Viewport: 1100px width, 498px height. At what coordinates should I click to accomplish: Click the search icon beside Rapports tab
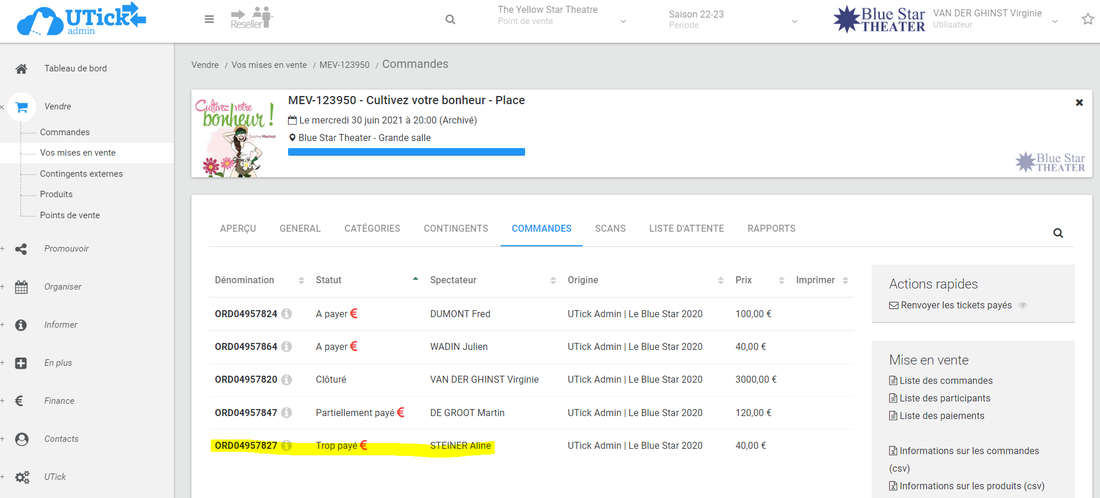pos(1058,233)
